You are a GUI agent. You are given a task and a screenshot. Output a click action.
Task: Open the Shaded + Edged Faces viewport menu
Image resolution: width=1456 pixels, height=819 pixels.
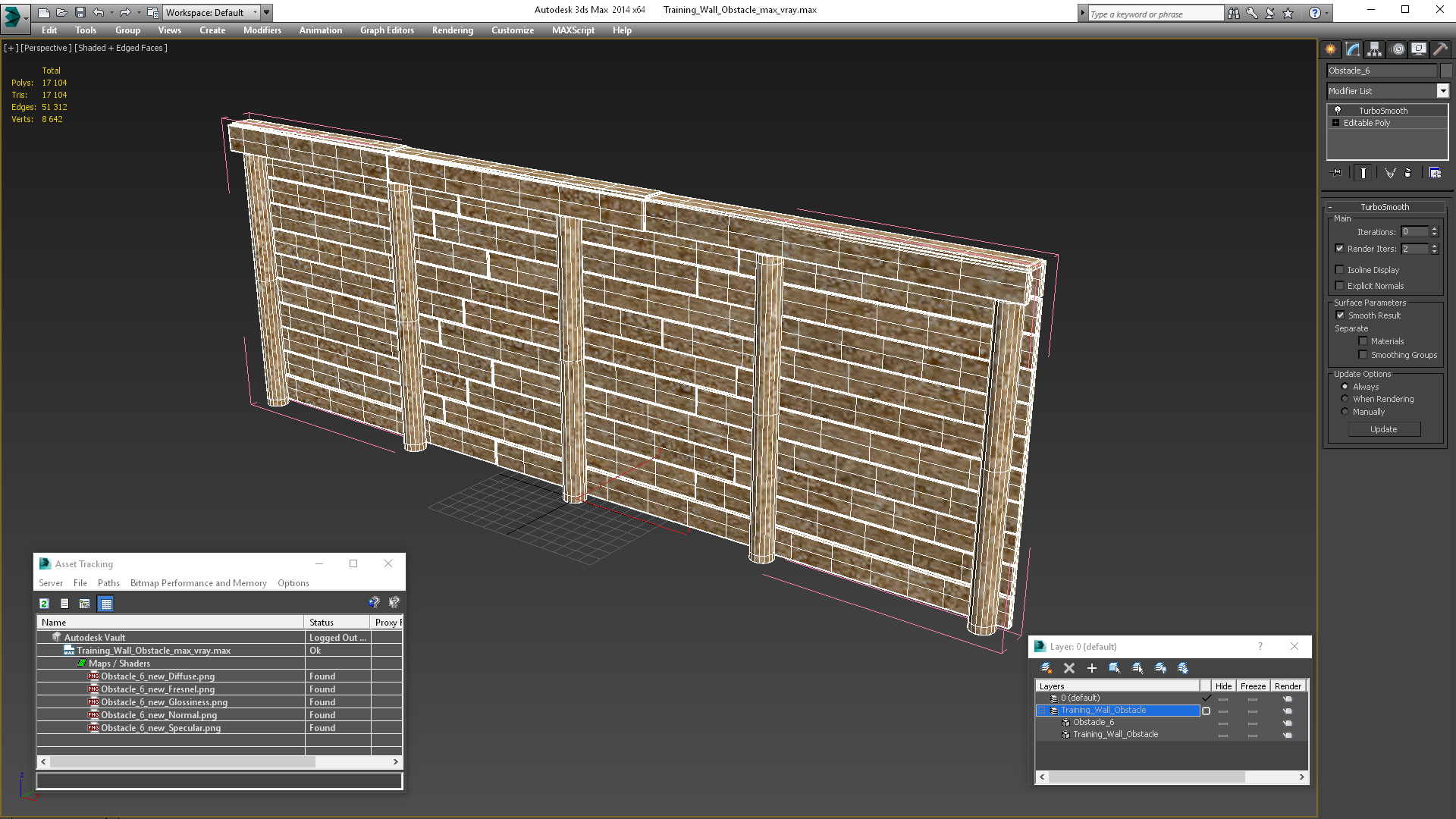pos(121,48)
